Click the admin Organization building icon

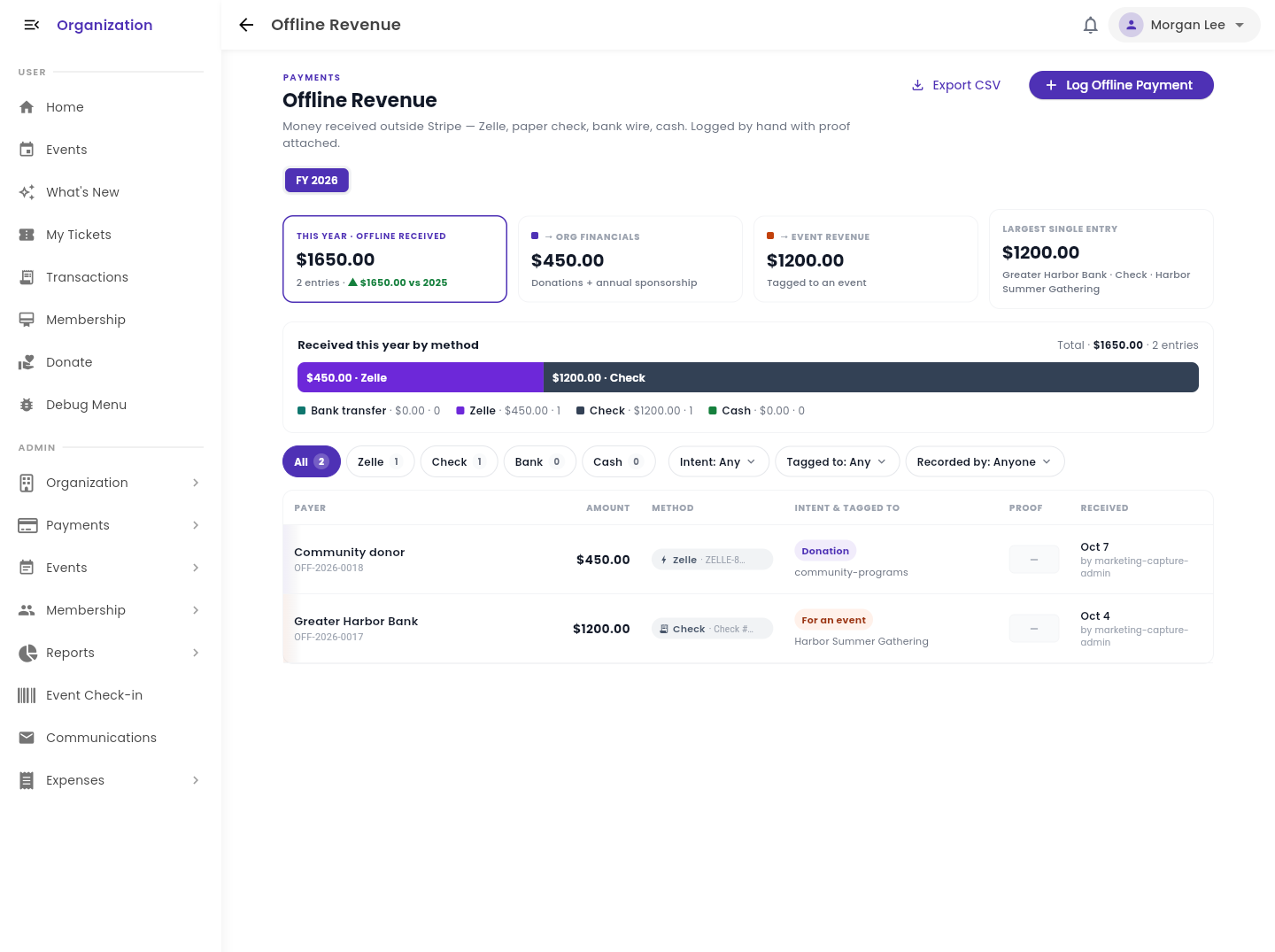click(27, 483)
